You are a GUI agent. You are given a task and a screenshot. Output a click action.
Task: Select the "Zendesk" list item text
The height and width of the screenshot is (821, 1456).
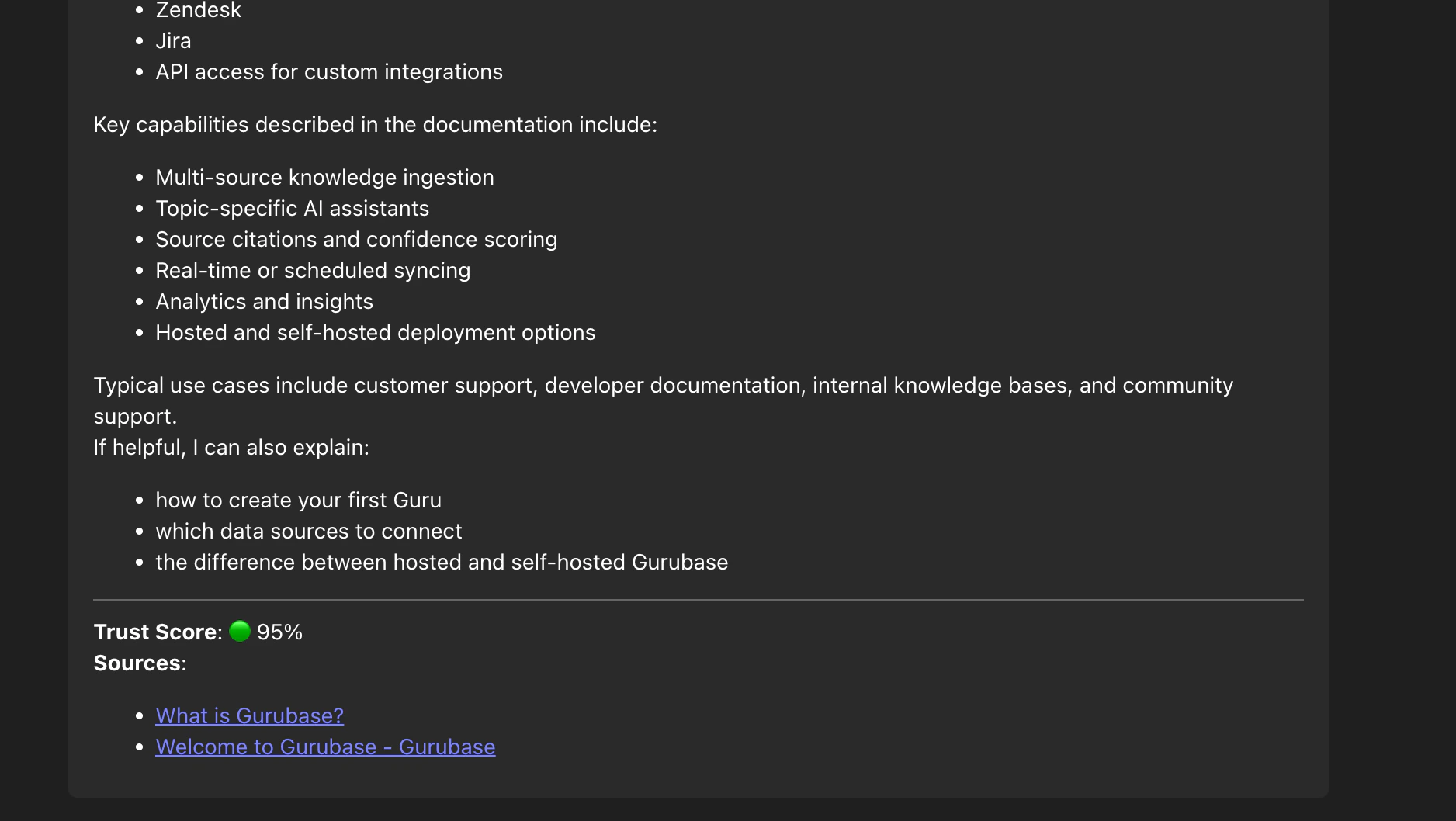click(199, 10)
